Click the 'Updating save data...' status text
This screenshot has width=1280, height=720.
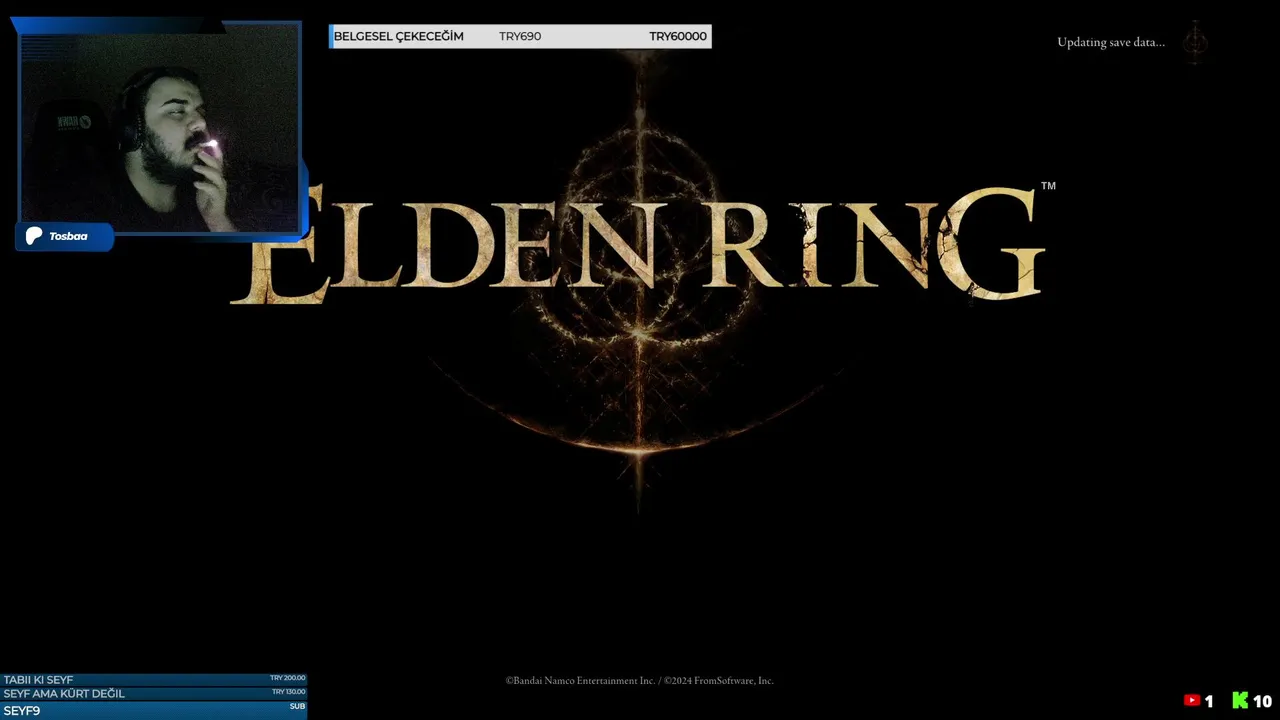(1111, 42)
